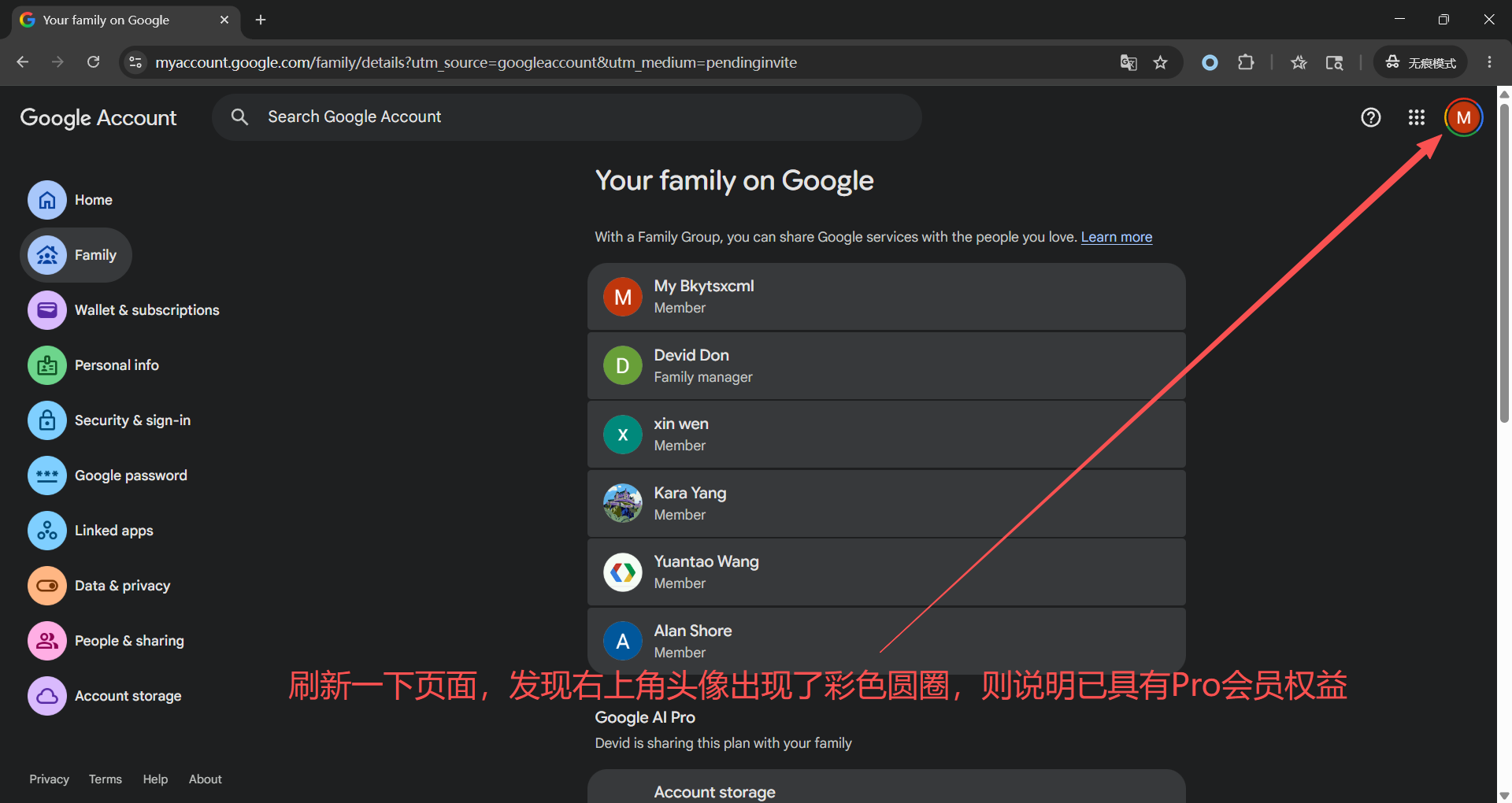Open xin wen member row

click(887, 435)
